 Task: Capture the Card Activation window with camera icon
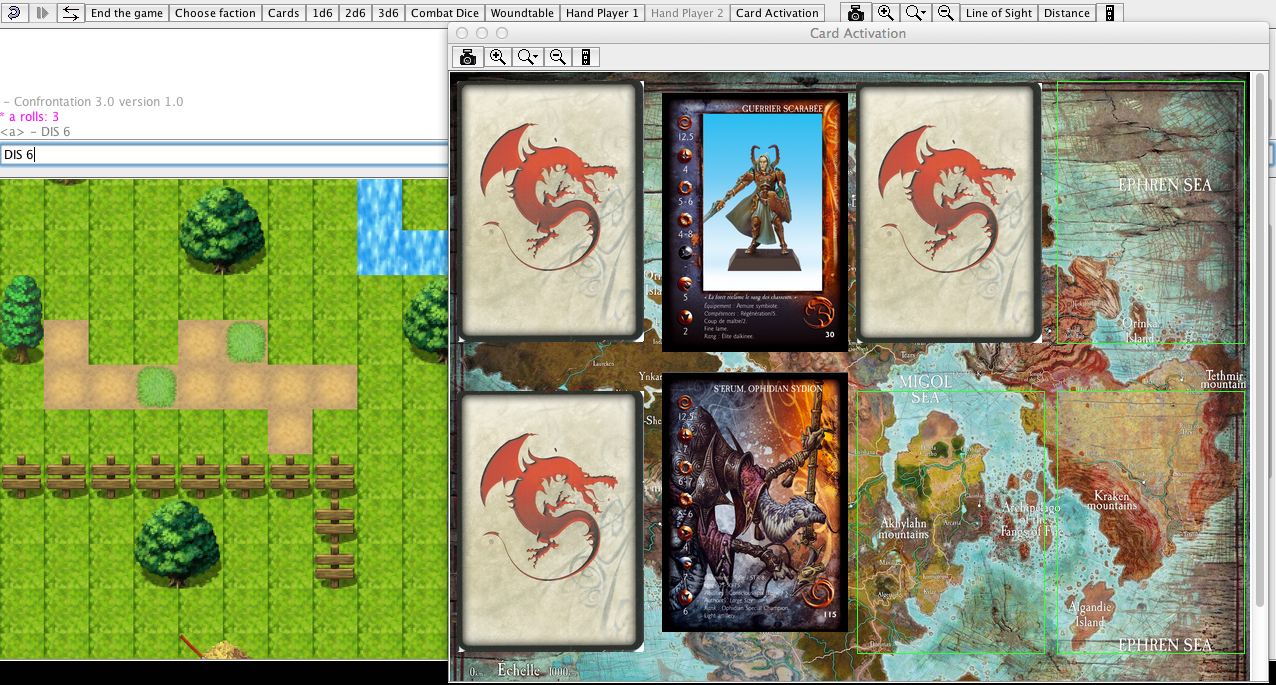pos(468,57)
